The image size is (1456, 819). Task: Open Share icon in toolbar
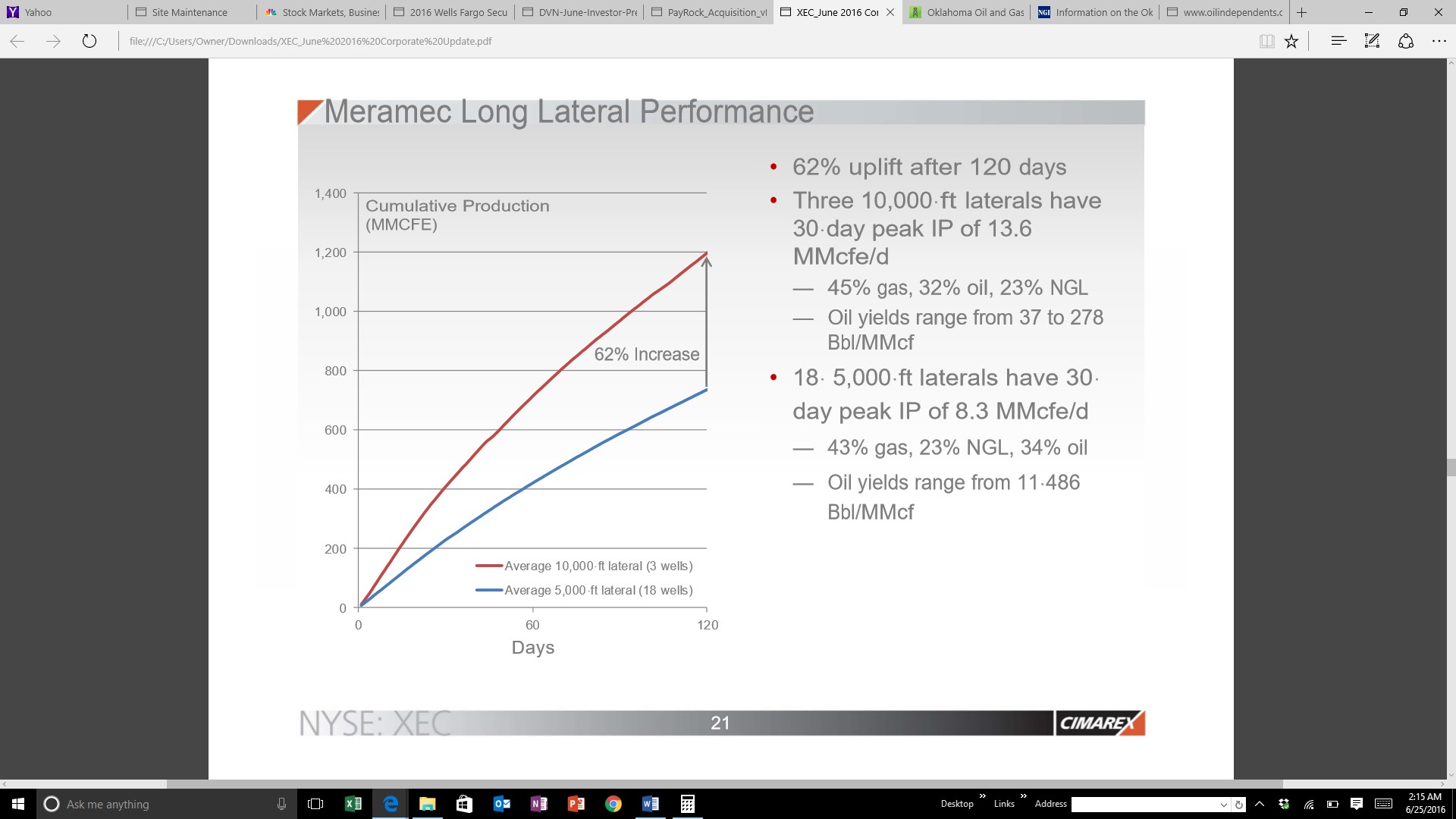tap(1405, 41)
